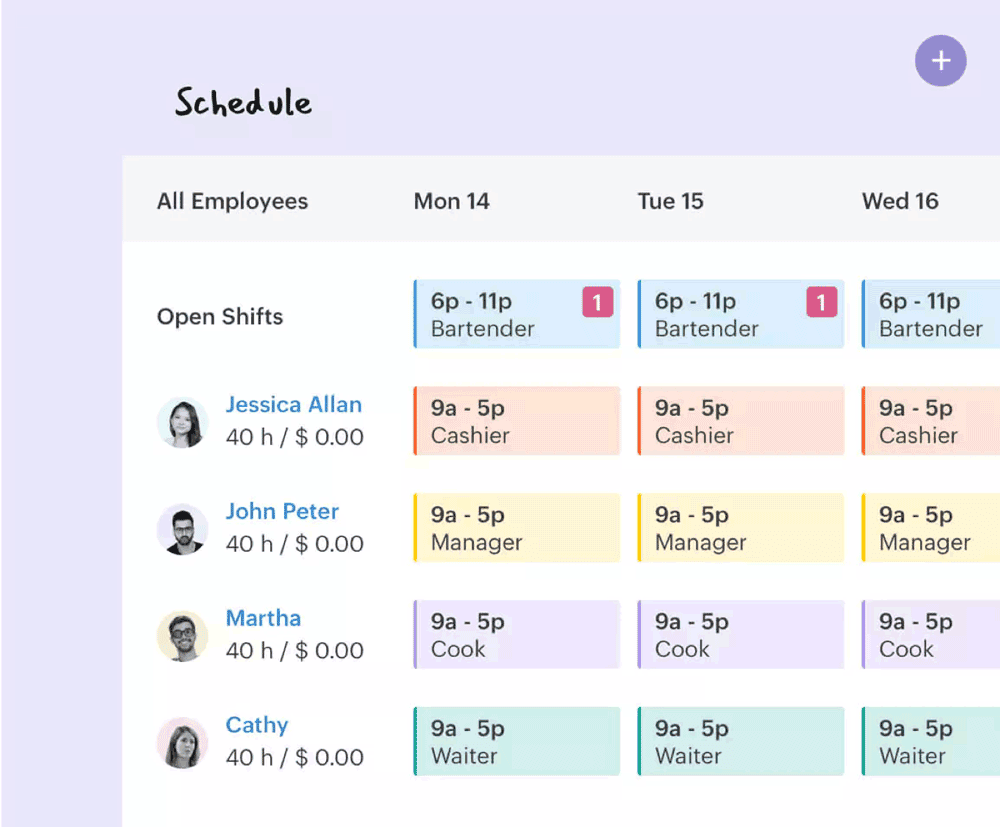Viewport: 1000px width, 827px height.
Task: Click Cathy's avatar photo
Action: coord(182,743)
